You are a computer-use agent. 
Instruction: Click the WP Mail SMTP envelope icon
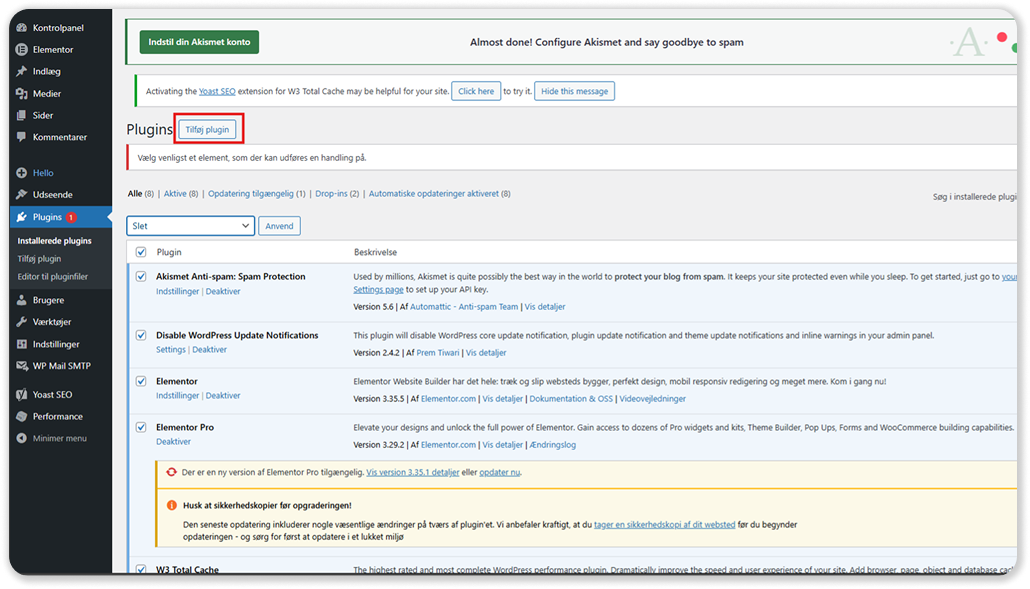22,366
